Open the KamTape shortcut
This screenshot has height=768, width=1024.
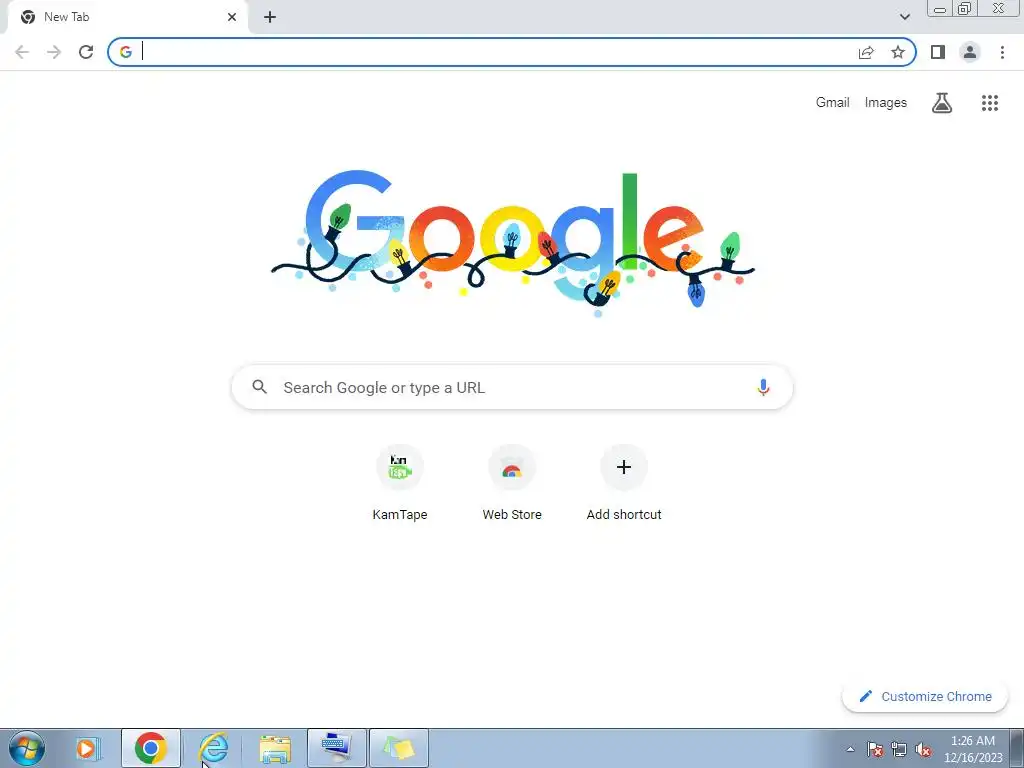point(400,483)
